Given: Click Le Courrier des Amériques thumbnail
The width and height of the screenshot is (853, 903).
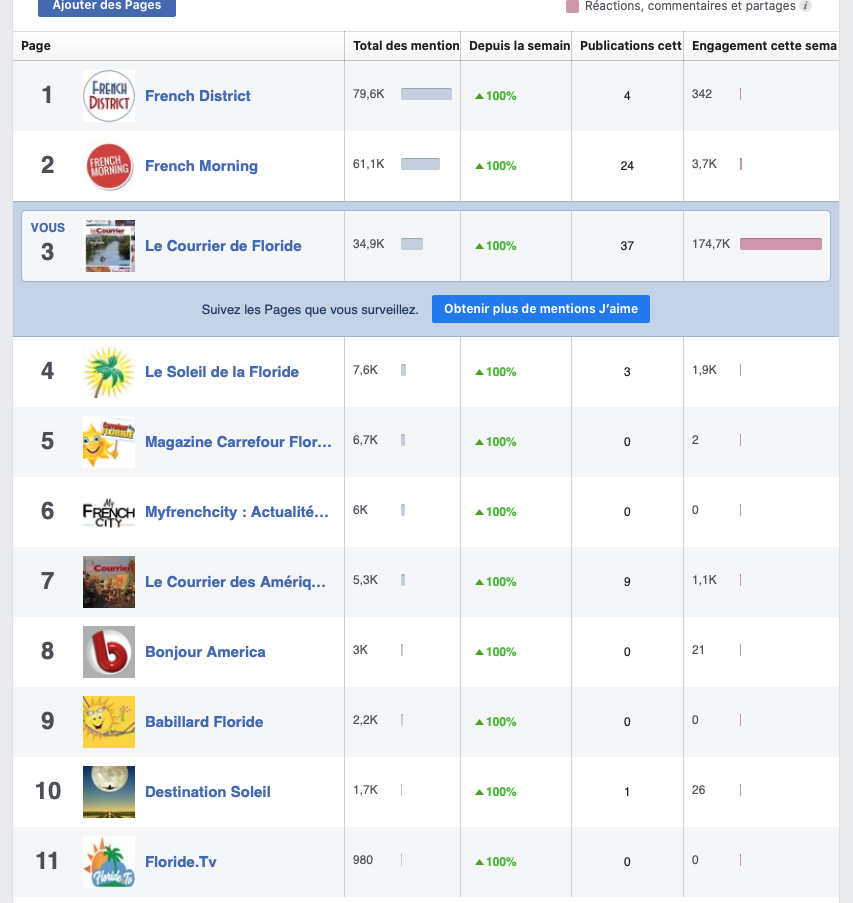Looking at the screenshot, I should tap(109, 582).
